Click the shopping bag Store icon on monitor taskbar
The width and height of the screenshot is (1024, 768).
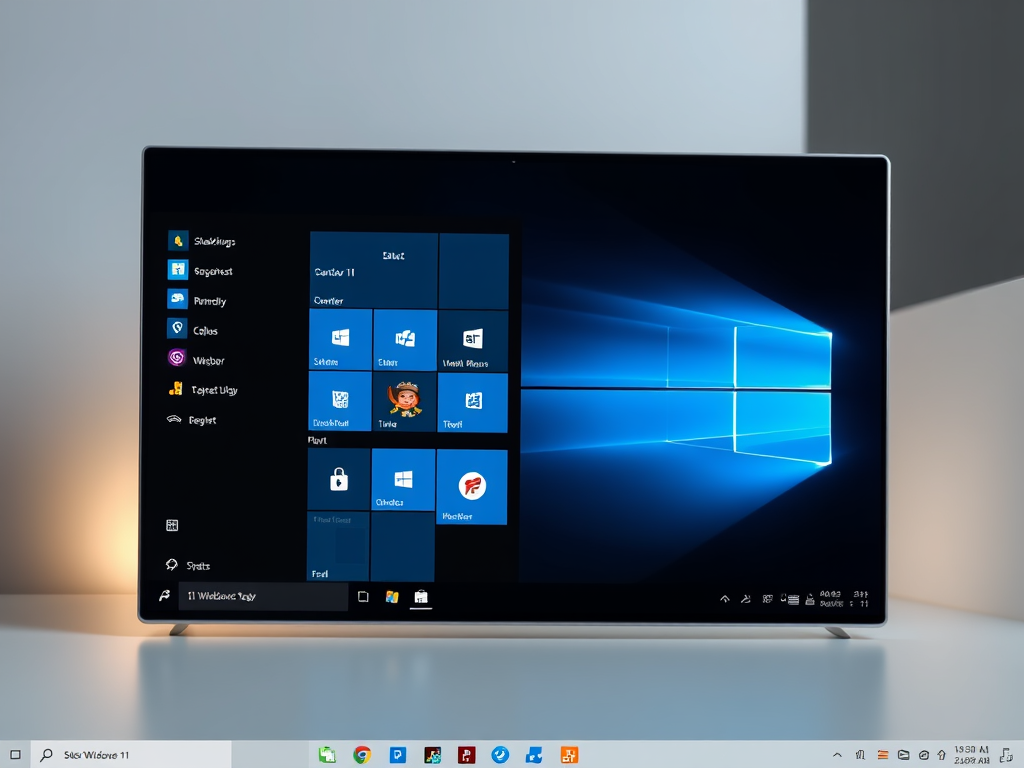click(421, 597)
